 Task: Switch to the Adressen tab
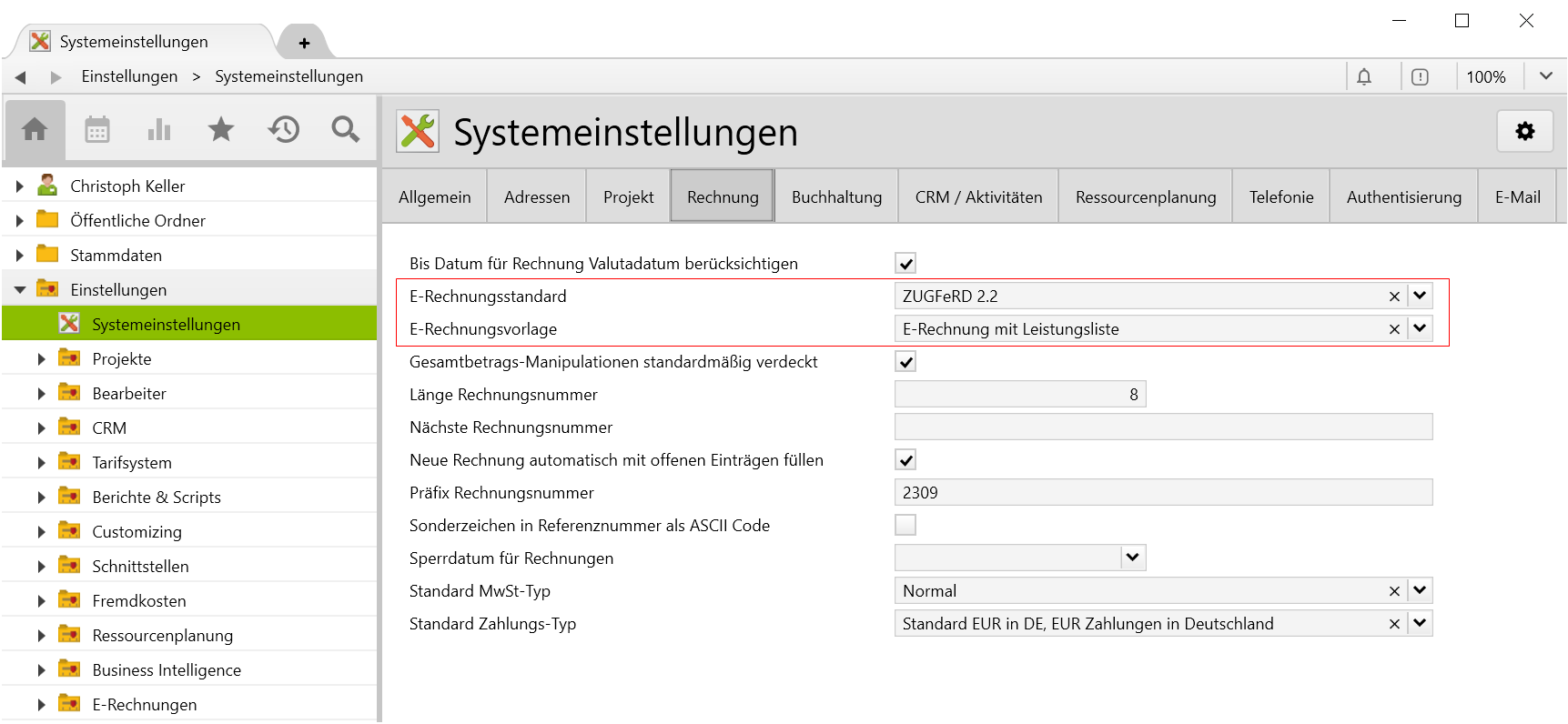click(537, 197)
